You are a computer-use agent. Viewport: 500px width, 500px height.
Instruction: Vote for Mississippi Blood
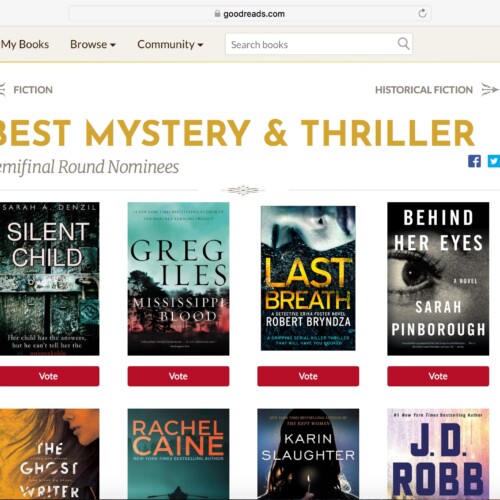pyautogui.click(x=178, y=376)
